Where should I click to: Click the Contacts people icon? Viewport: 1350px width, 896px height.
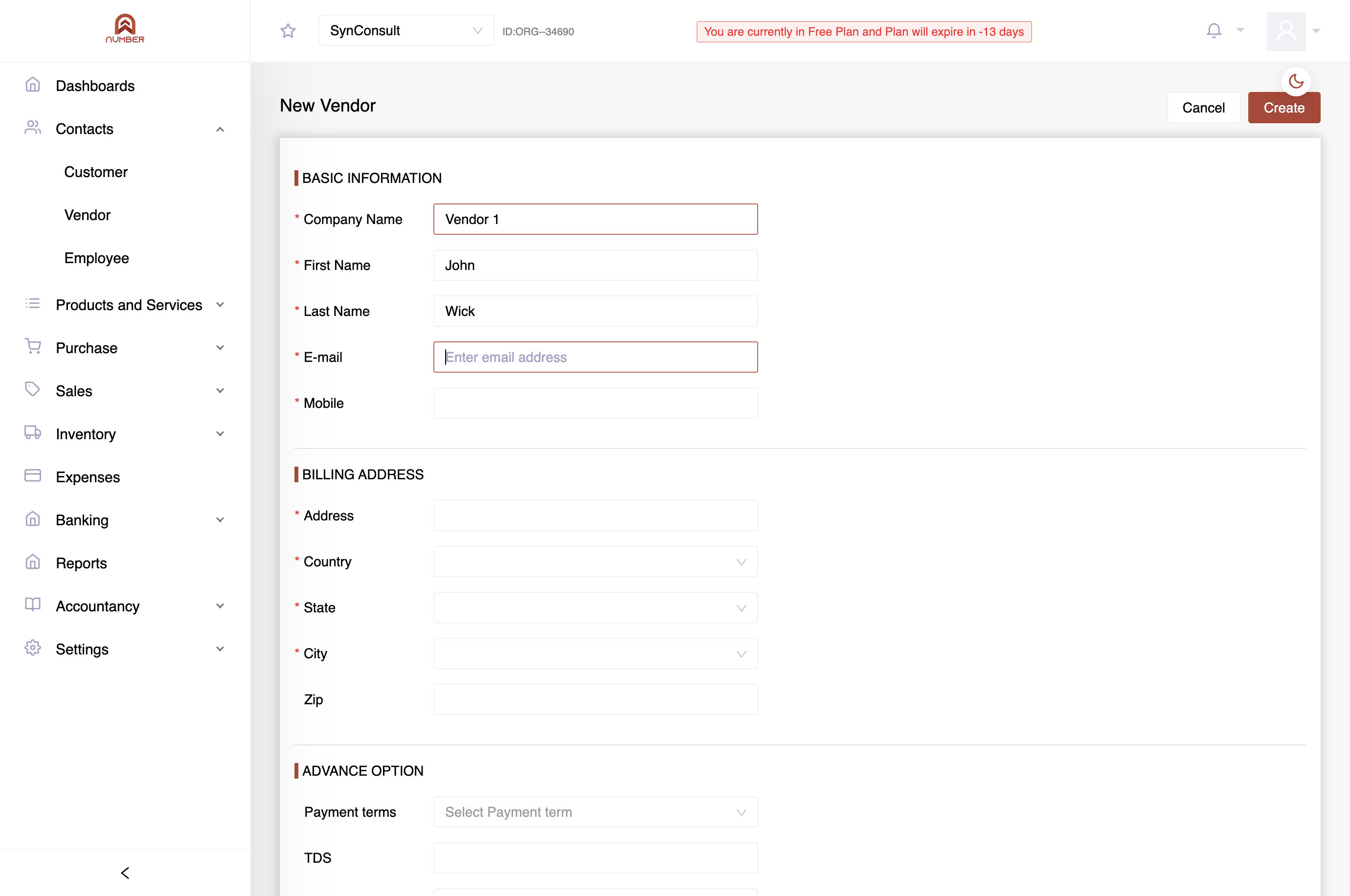33,128
